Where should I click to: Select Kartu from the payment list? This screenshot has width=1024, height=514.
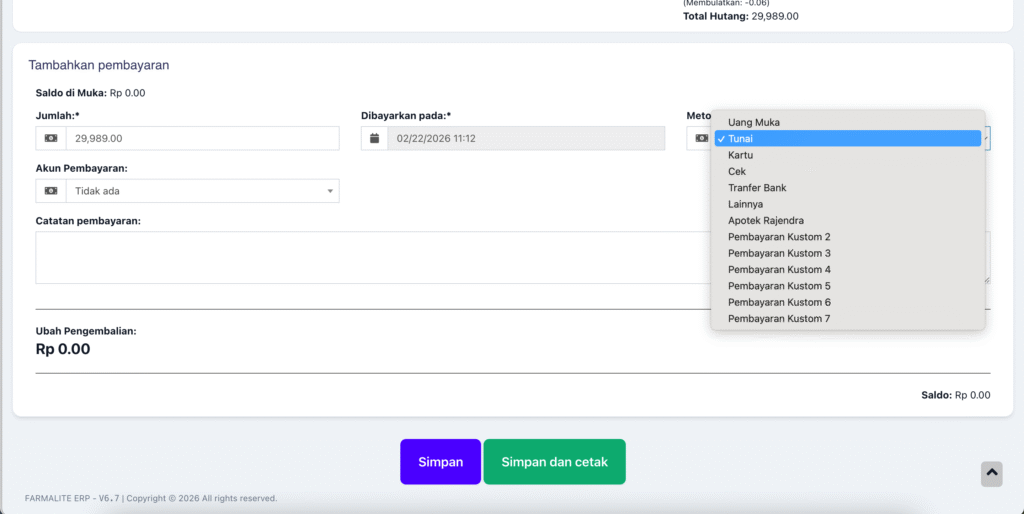click(741, 155)
